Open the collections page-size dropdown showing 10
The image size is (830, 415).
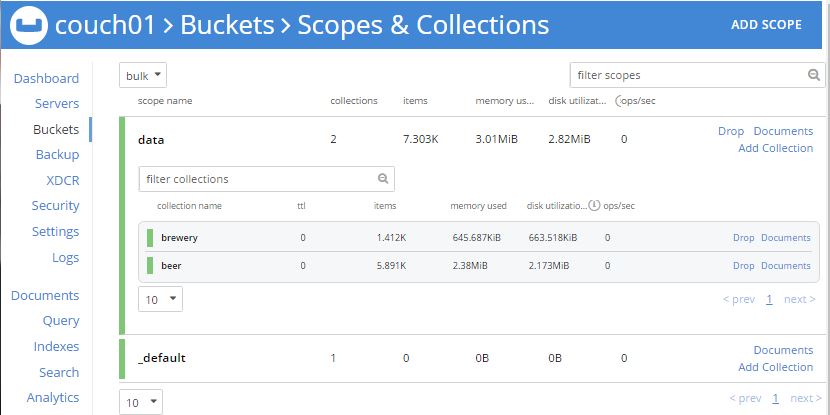pyautogui.click(x=160, y=299)
